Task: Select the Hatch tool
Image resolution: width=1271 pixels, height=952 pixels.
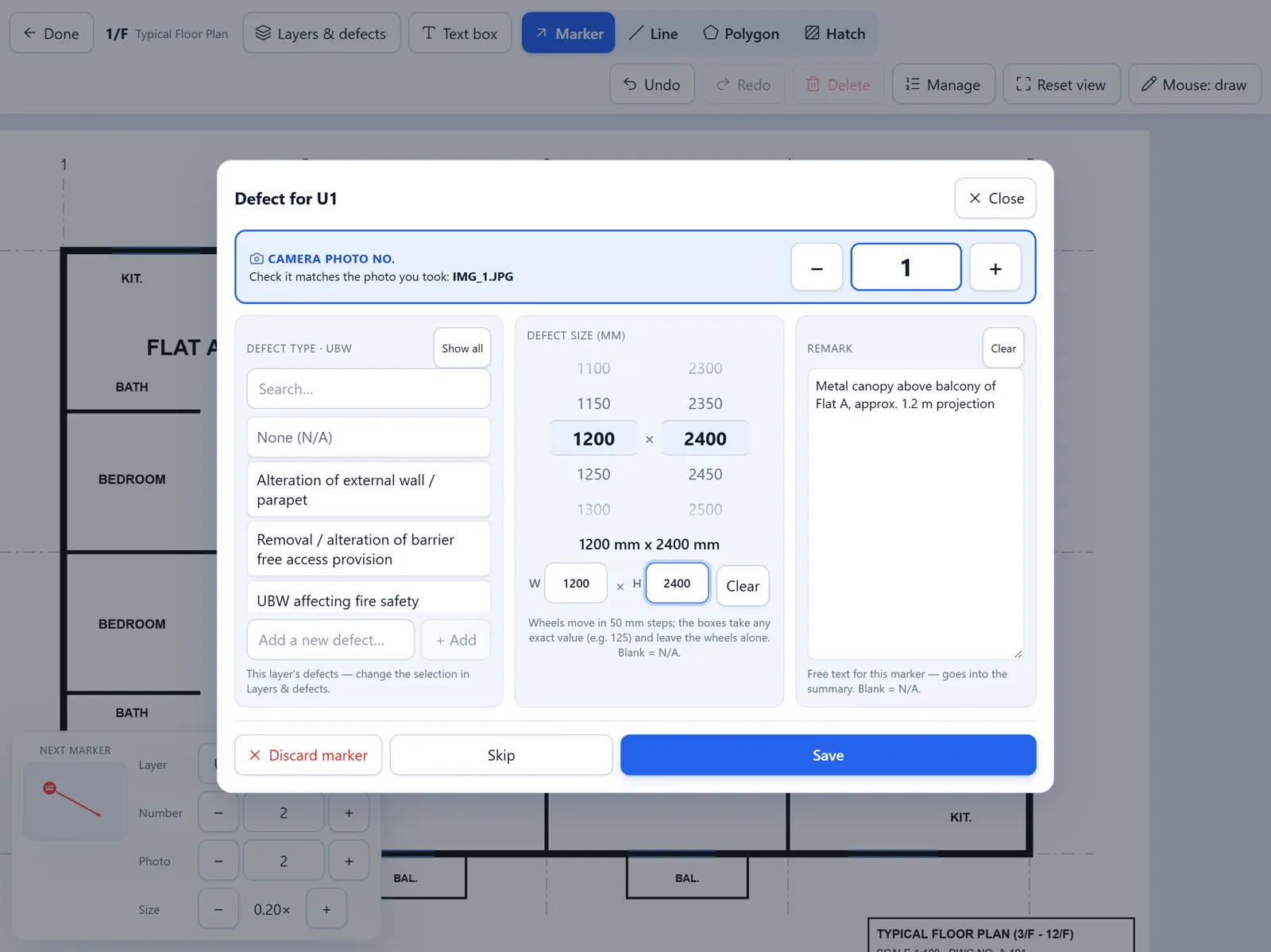Action: 835,33
